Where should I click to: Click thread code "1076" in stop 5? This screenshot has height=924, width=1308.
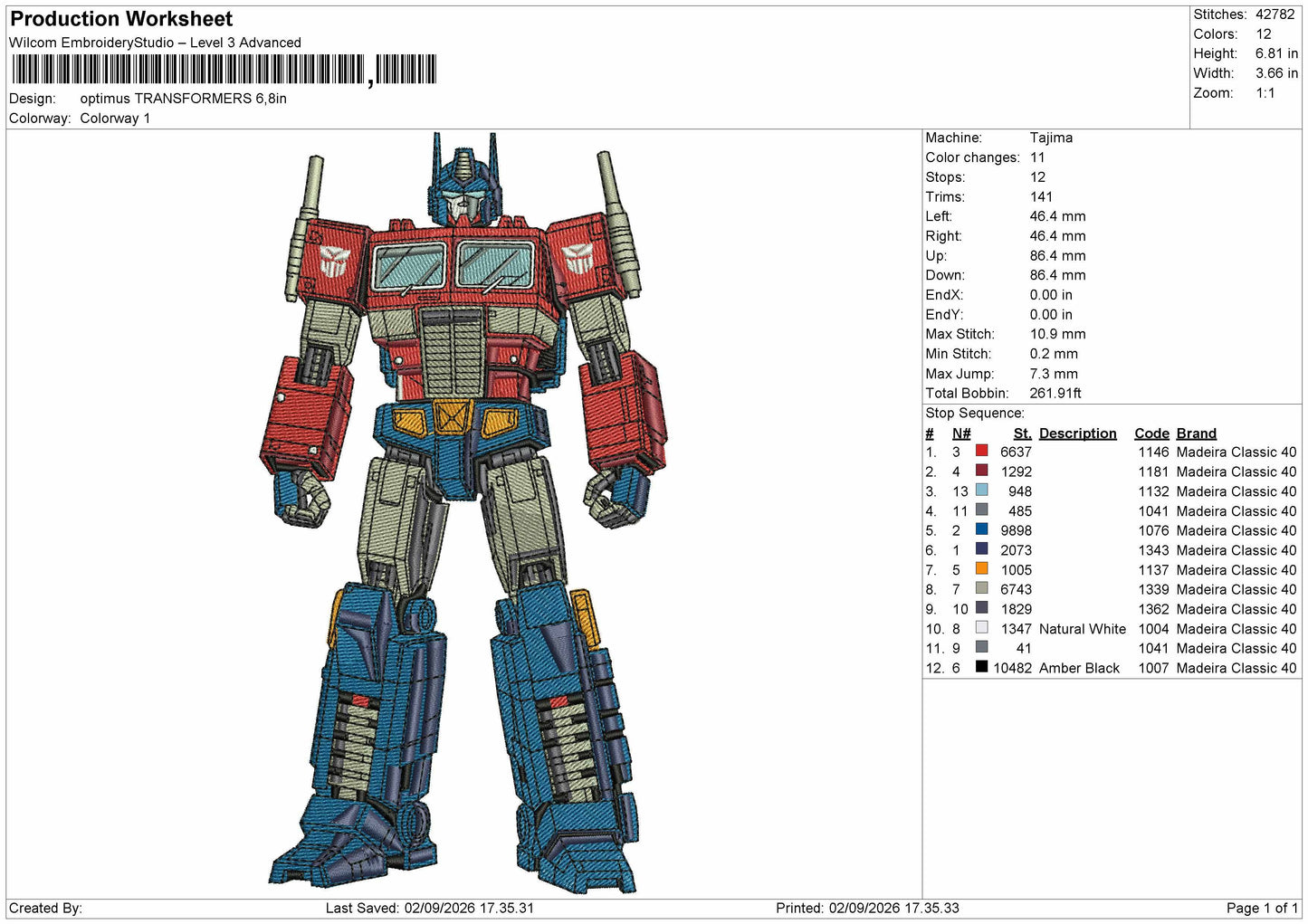tap(1153, 531)
